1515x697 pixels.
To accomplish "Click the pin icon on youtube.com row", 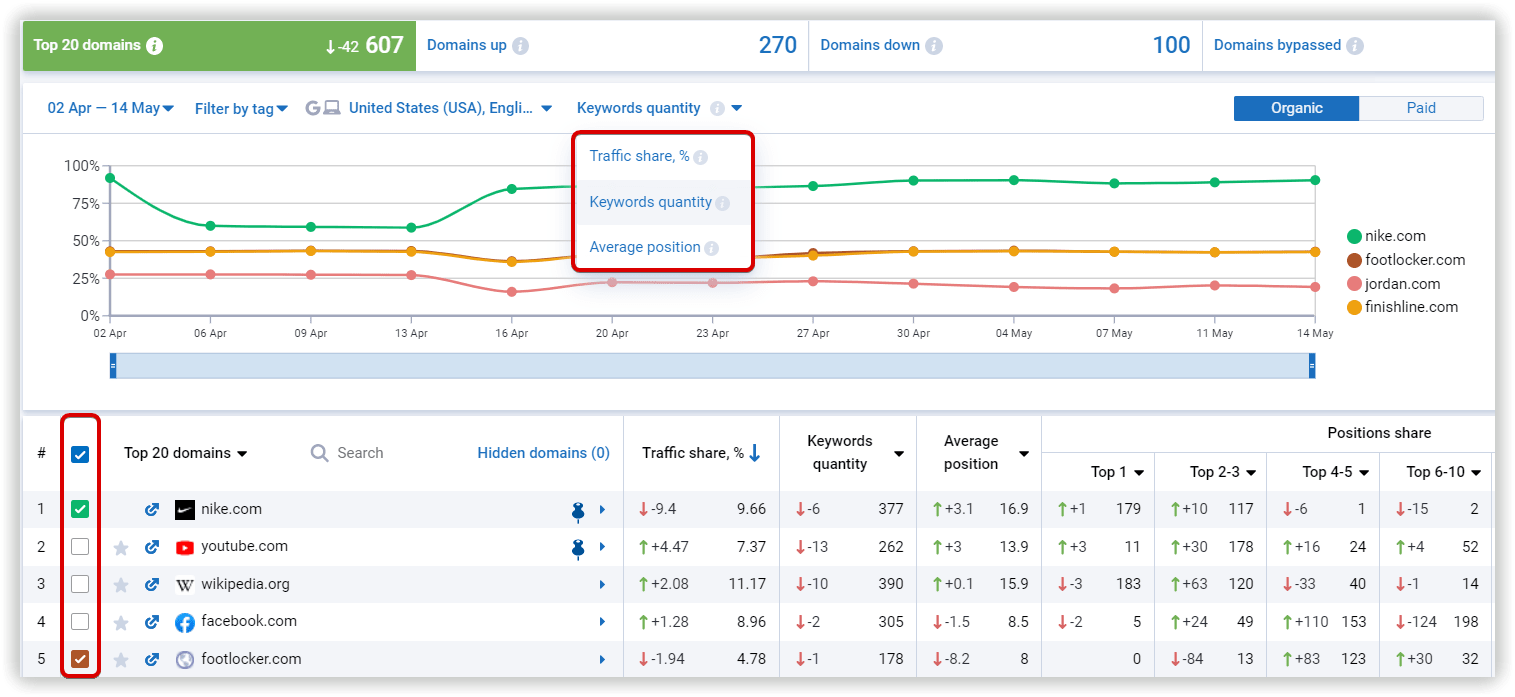I will 577,548.
